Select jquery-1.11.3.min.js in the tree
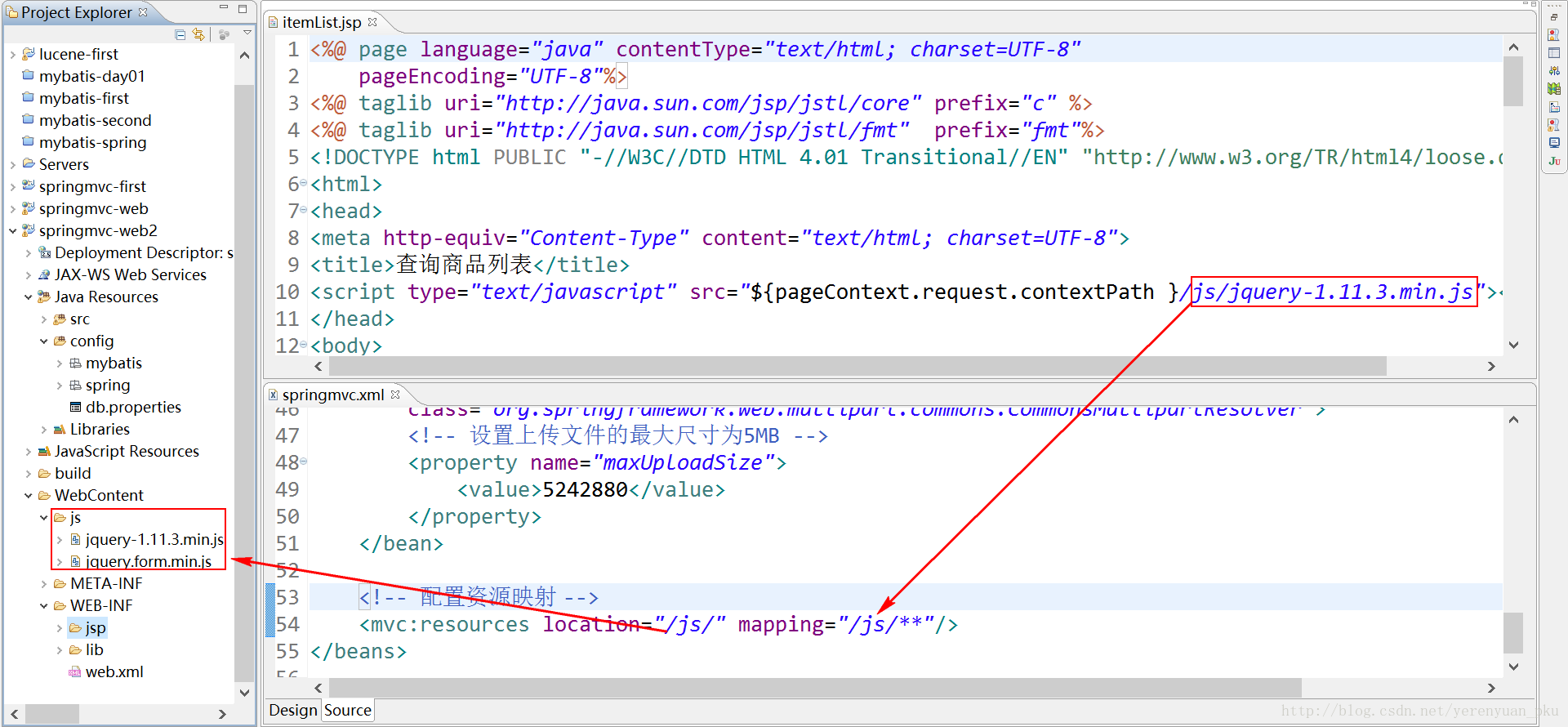 click(154, 539)
